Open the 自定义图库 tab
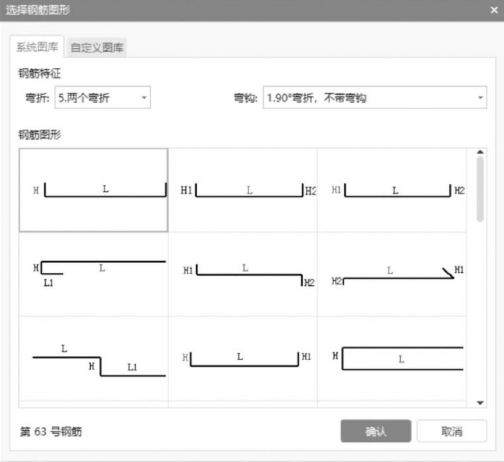The image size is (504, 462). pos(97,48)
